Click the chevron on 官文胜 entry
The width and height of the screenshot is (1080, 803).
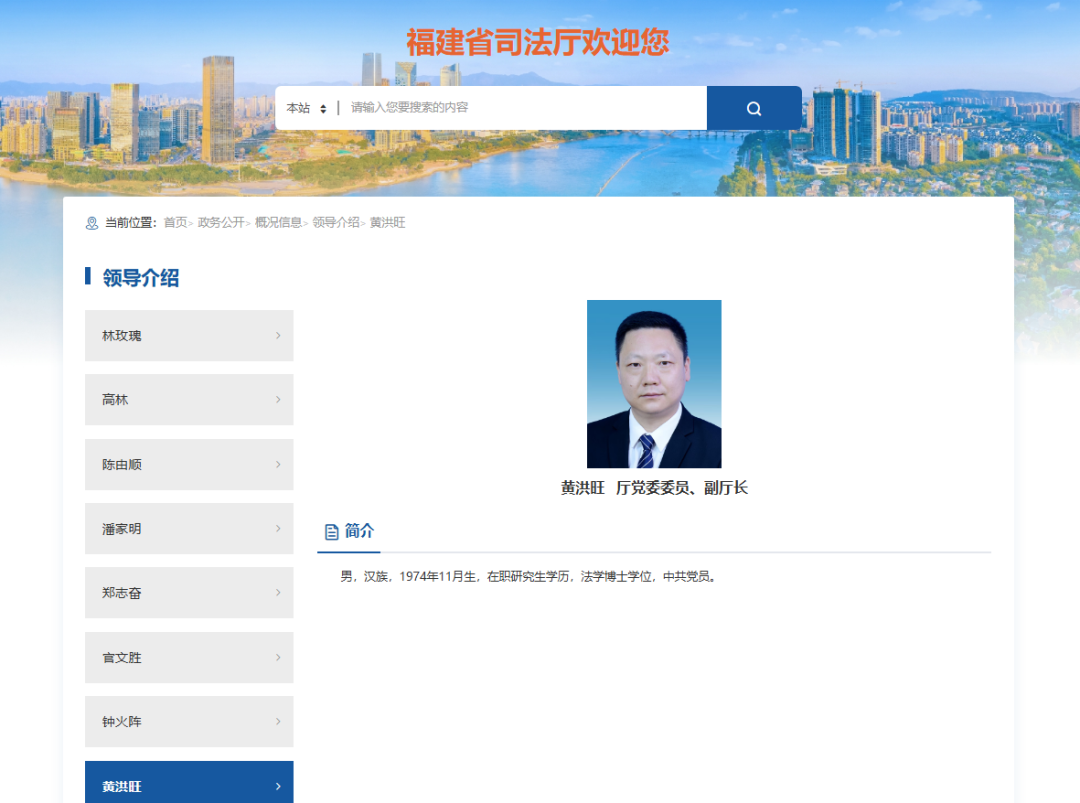tap(278, 658)
